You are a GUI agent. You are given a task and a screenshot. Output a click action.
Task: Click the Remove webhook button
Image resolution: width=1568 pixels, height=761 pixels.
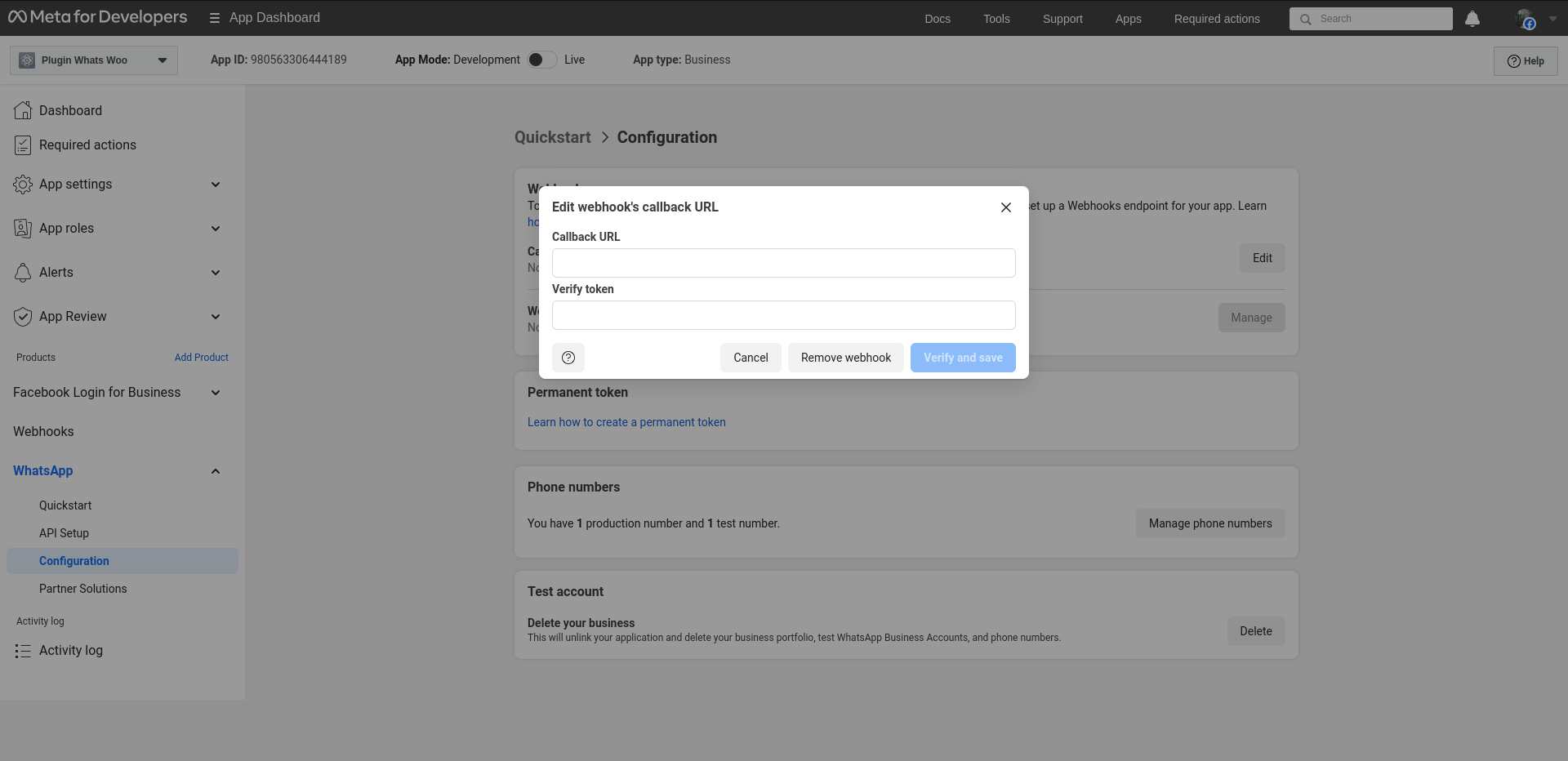[845, 358]
